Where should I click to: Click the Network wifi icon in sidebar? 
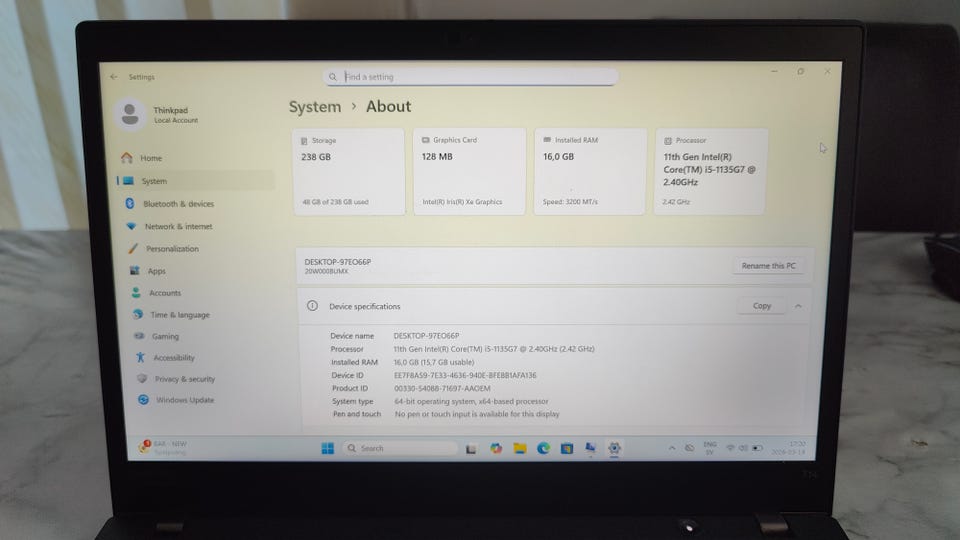pyautogui.click(x=131, y=226)
